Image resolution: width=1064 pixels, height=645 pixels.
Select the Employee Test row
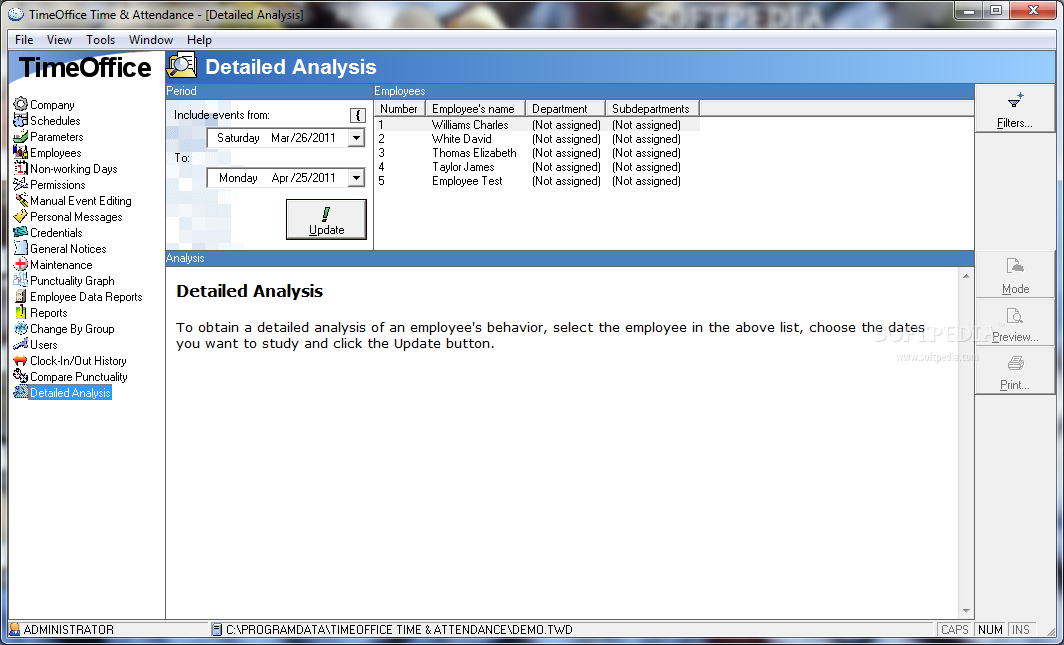tap(537, 181)
